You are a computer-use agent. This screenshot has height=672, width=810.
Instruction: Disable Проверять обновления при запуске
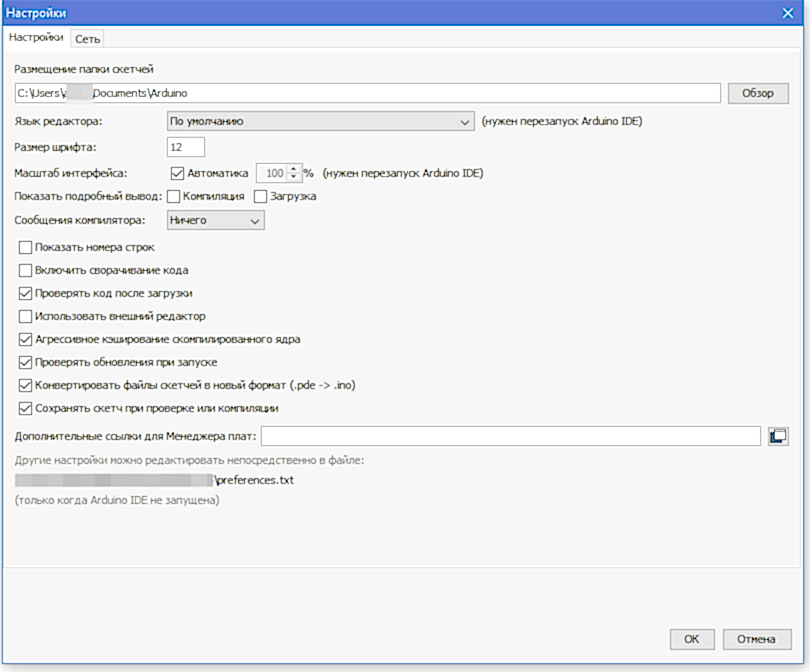26,362
